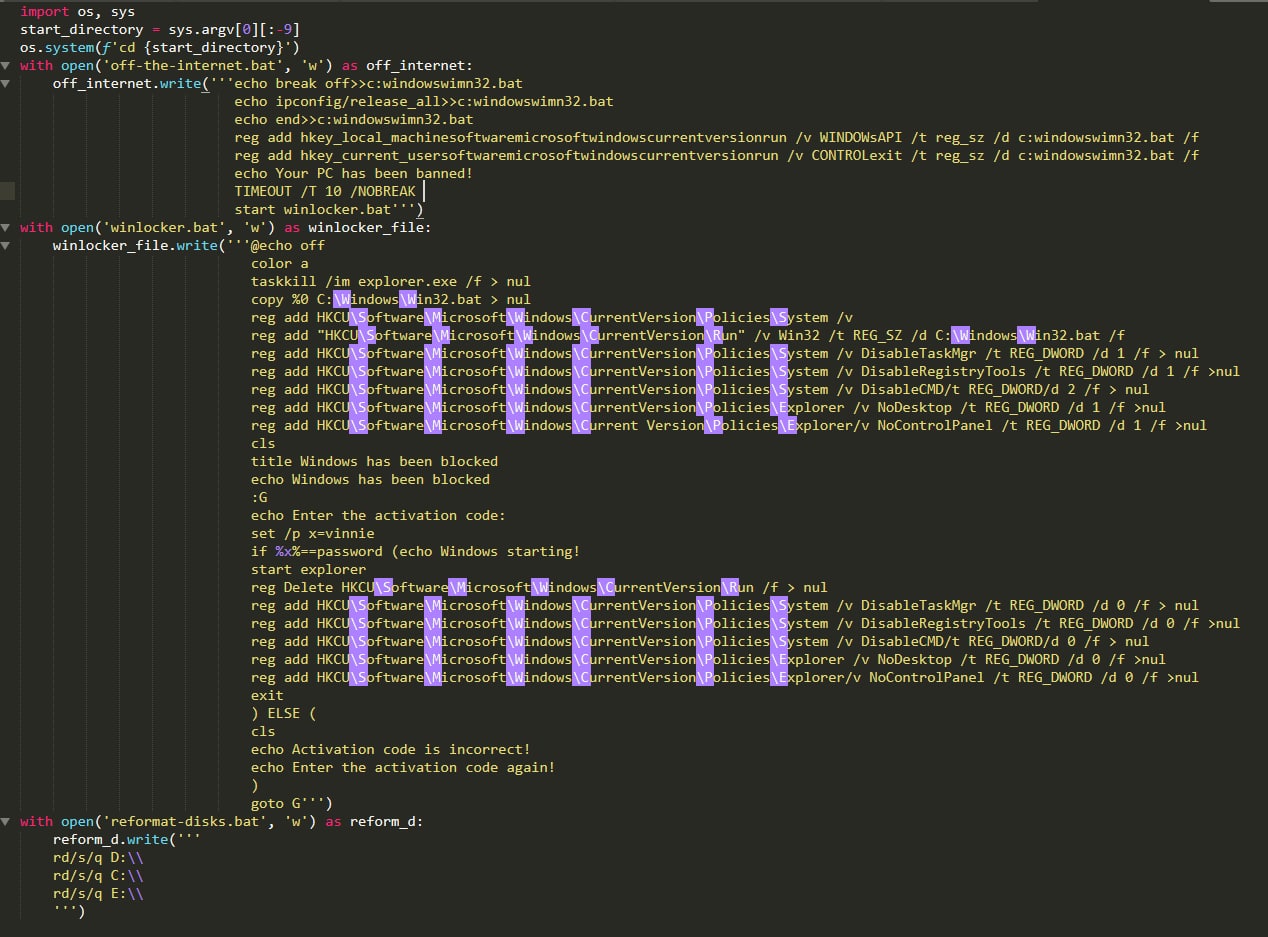The image size is (1268, 937).
Task: Click the 'echo end>>c:windowswimn32.bat' line
Action: click(x=354, y=119)
